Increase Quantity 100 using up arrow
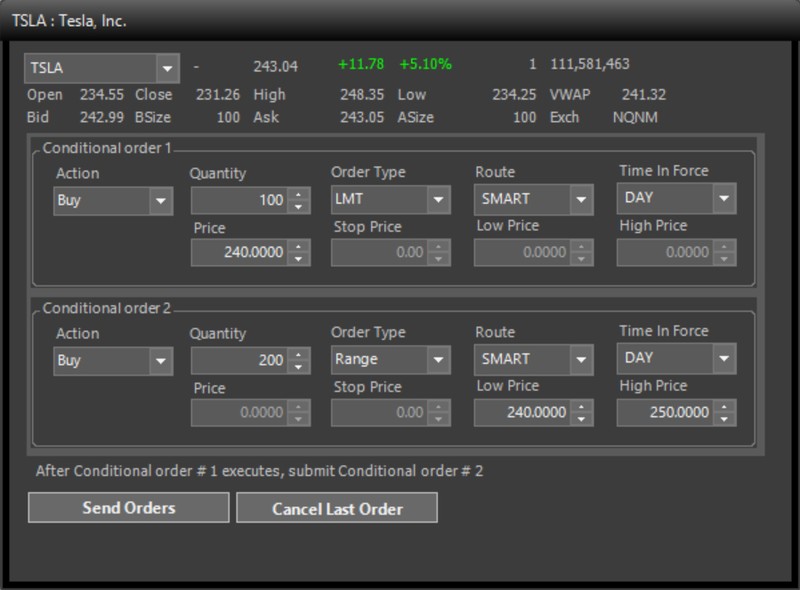This screenshot has width=800, height=590. point(298,194)
